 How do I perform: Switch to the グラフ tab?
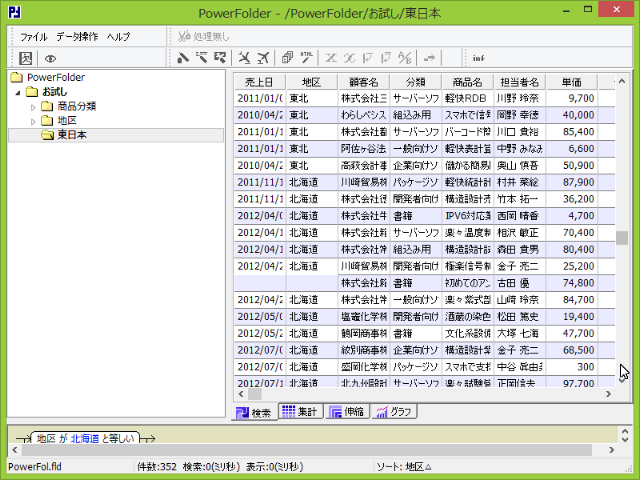tap(394, 411)
